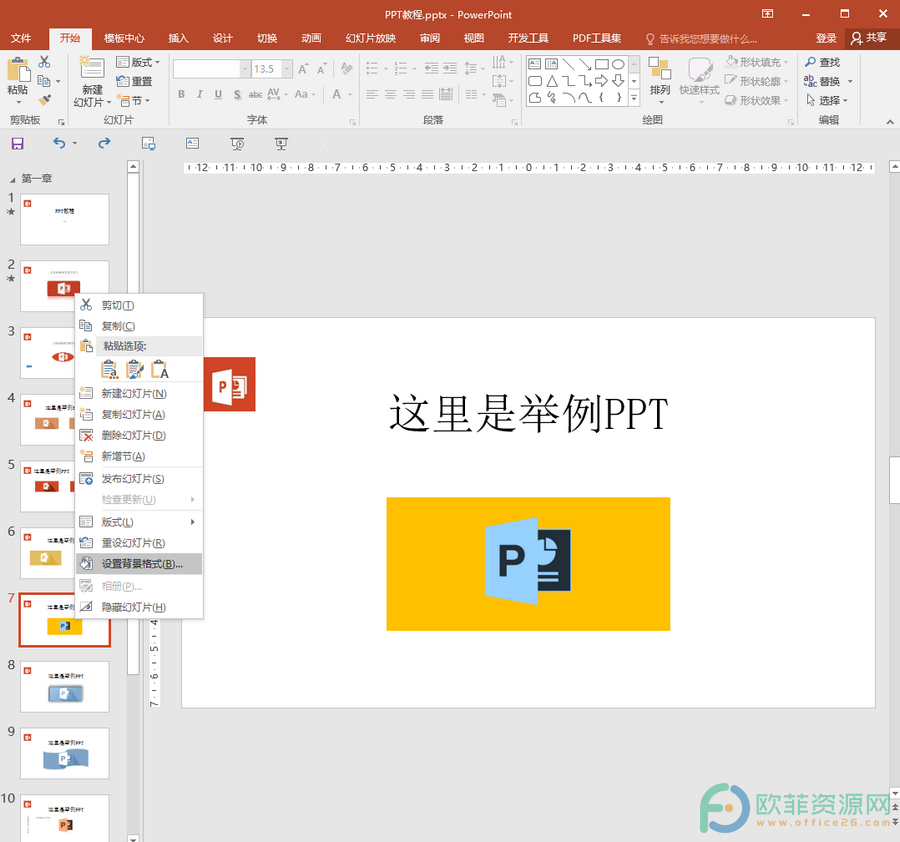The image size is (900, 842).
Task: Click the Format Painter brush icon
Action: pyautogui.click(x=44, y=100)
